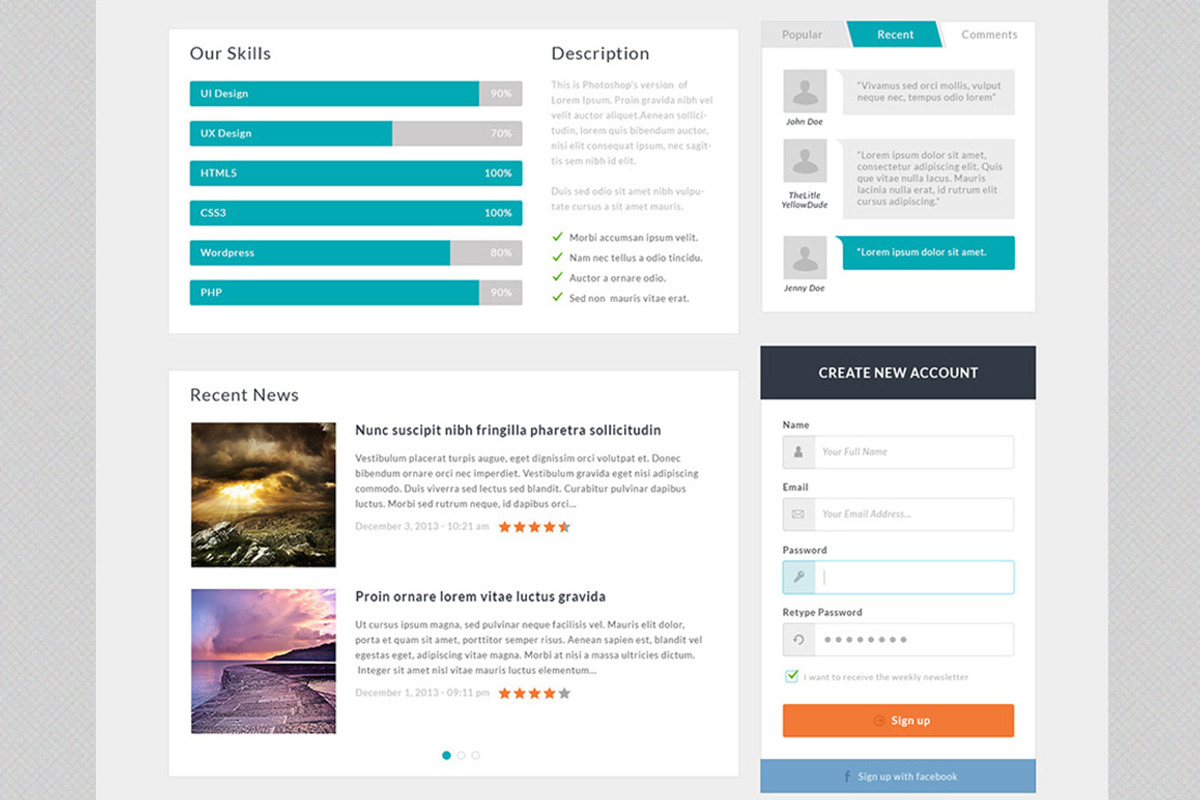This screenshot has height=800, width=1200.
Task: Click the Facebook f icon
Action: tap(847, 776)
